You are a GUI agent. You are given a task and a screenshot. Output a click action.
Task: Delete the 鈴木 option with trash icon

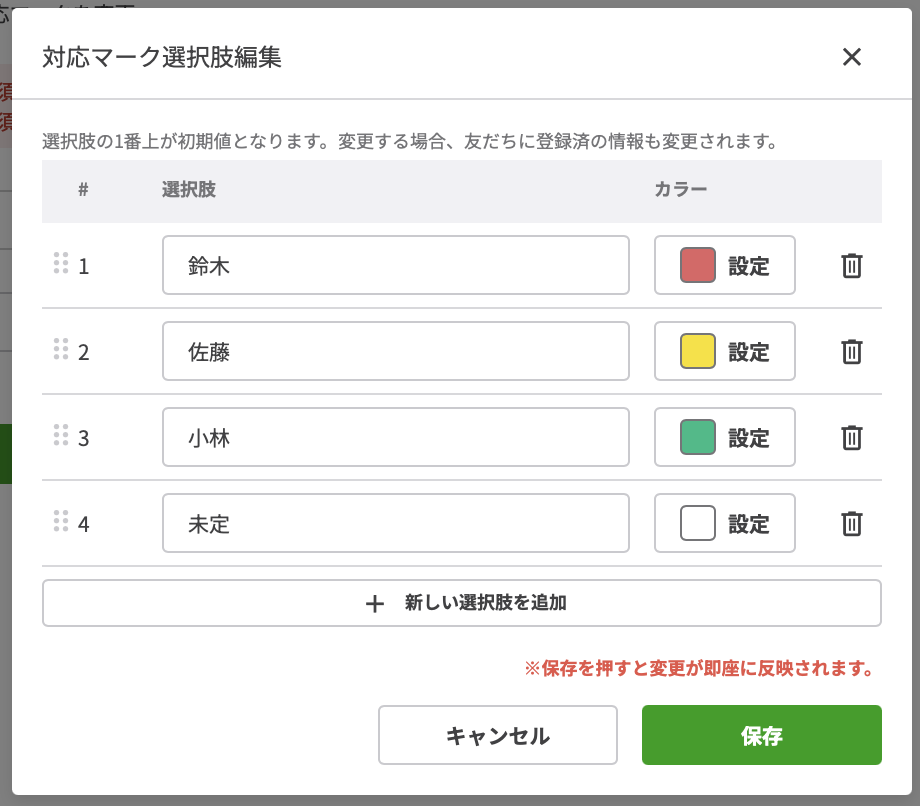click(x=851, y=266)
